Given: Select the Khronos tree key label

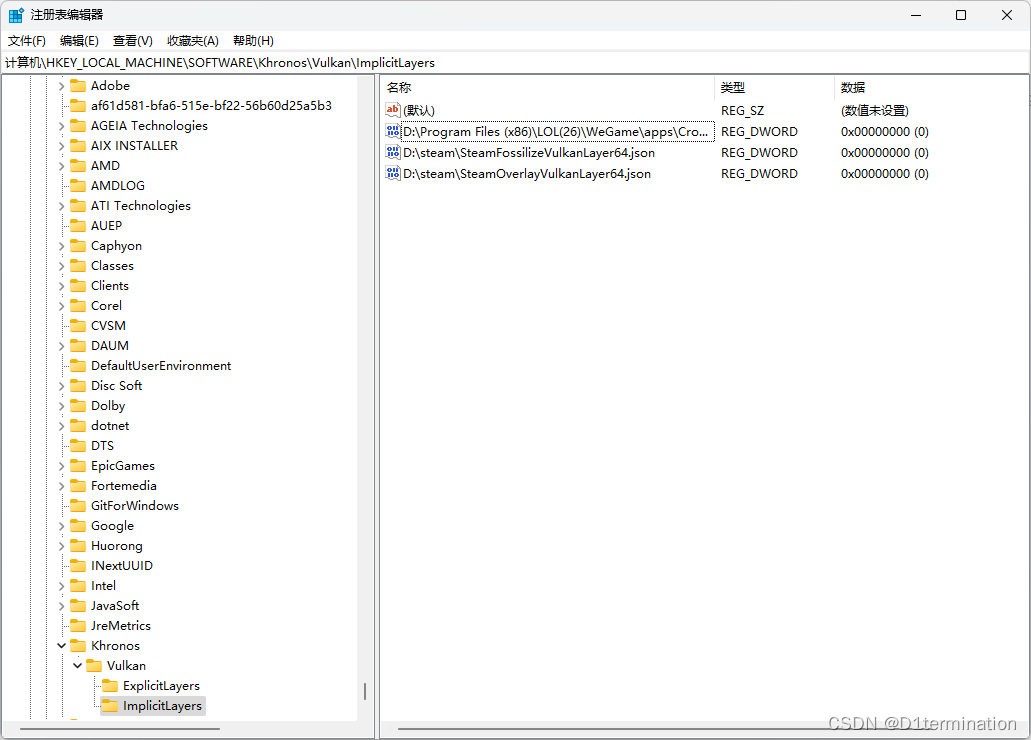Looking at the screenshot, I should coord(115,646).
